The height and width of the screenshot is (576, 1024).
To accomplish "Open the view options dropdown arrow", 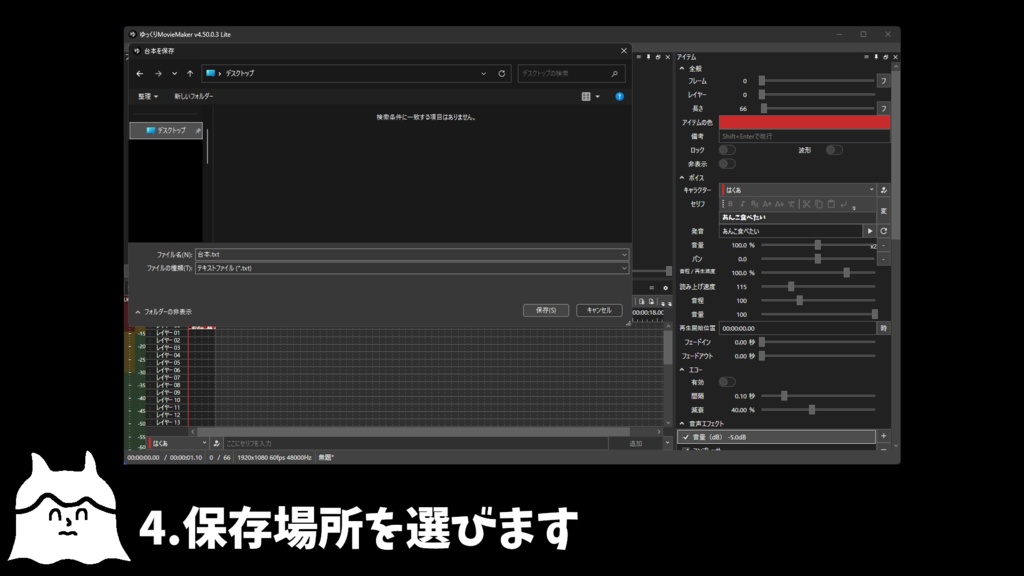I will 598,97.
